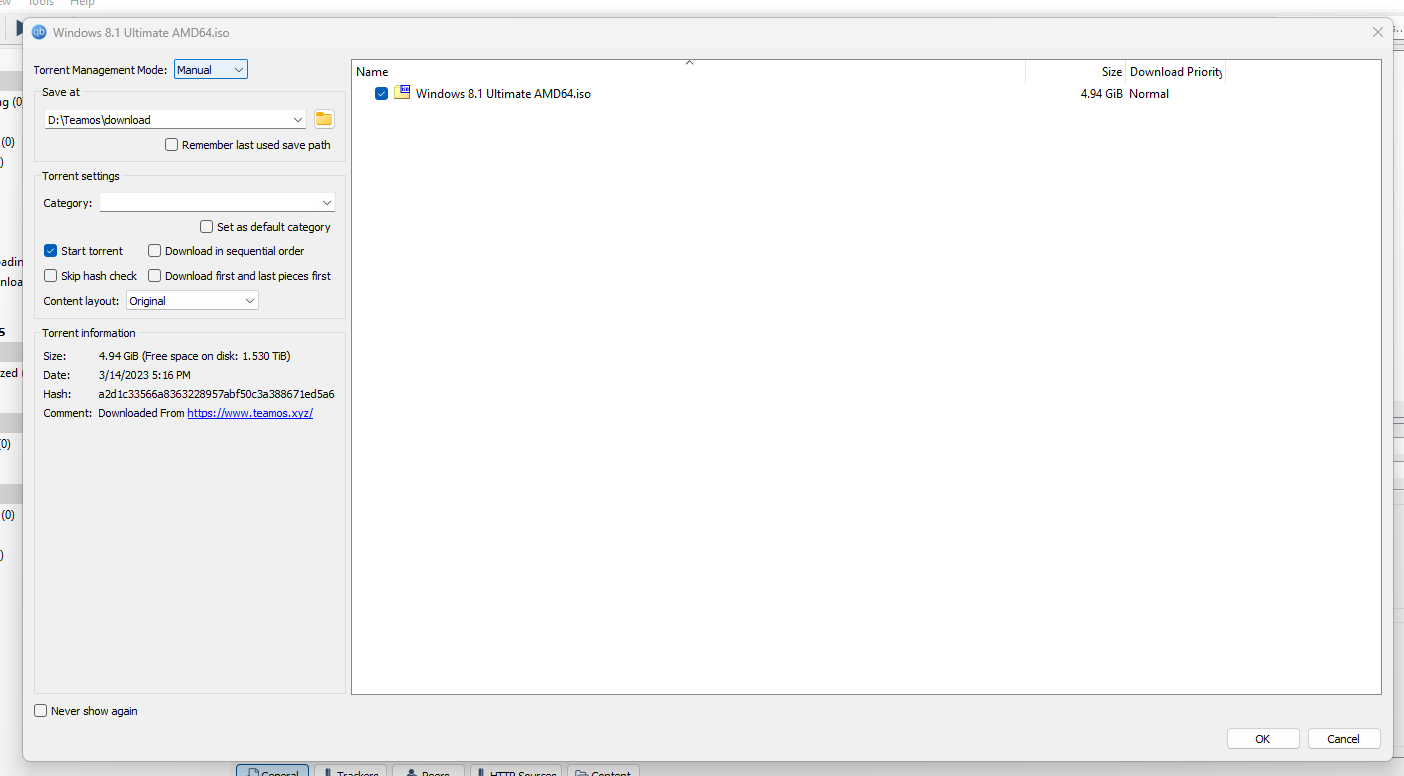Switch to Peers tab in main window
Image resolution: width=1404 pixels, height=776 pixels.
[428, 771]
